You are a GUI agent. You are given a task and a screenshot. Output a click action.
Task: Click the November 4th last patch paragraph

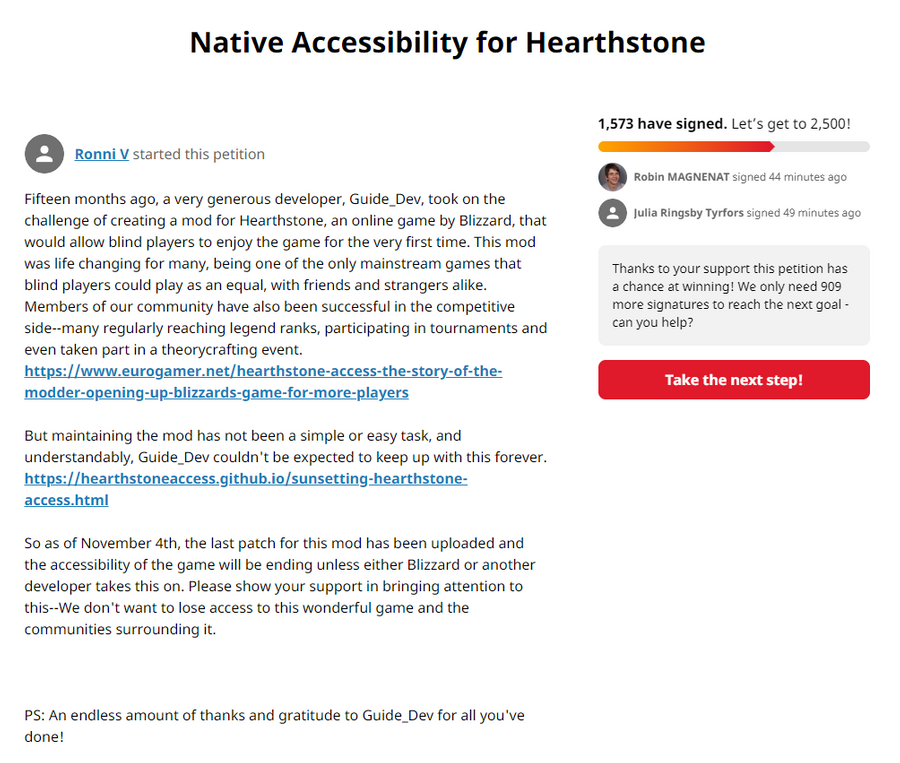(274, 586)
